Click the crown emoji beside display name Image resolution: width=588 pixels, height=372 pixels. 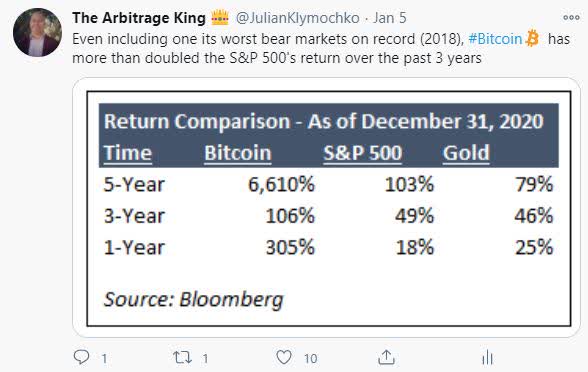(x=220, y=17)
